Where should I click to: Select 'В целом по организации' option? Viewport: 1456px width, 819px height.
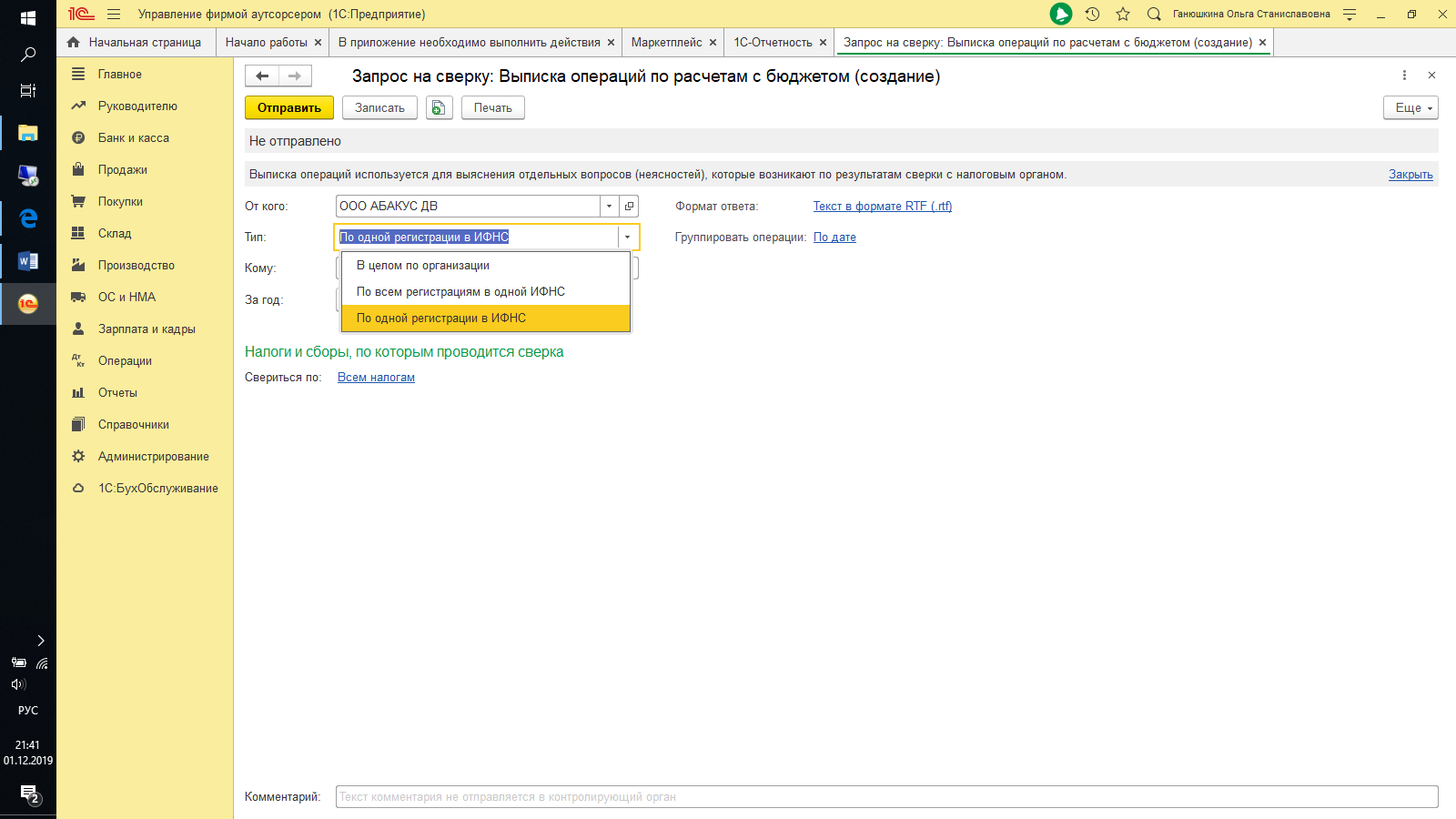click(423, 266)
